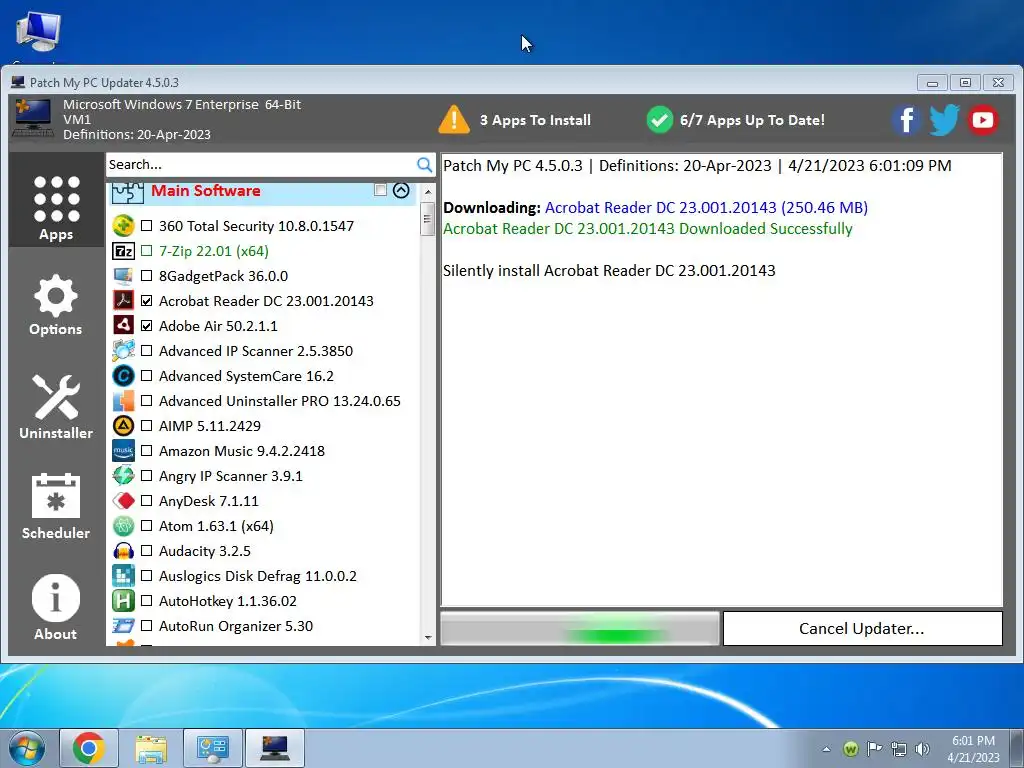
Task: Click the Acrobat Reader download link text
Action: 707,208
